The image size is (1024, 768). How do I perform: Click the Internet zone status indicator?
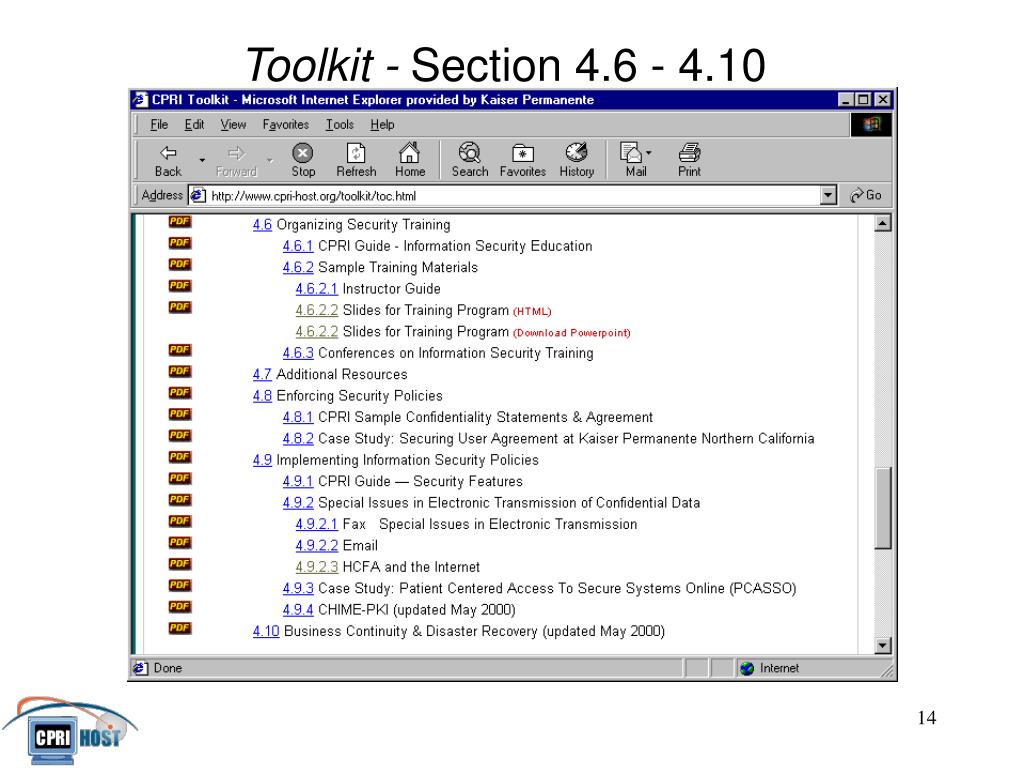(x=769, y=668)
